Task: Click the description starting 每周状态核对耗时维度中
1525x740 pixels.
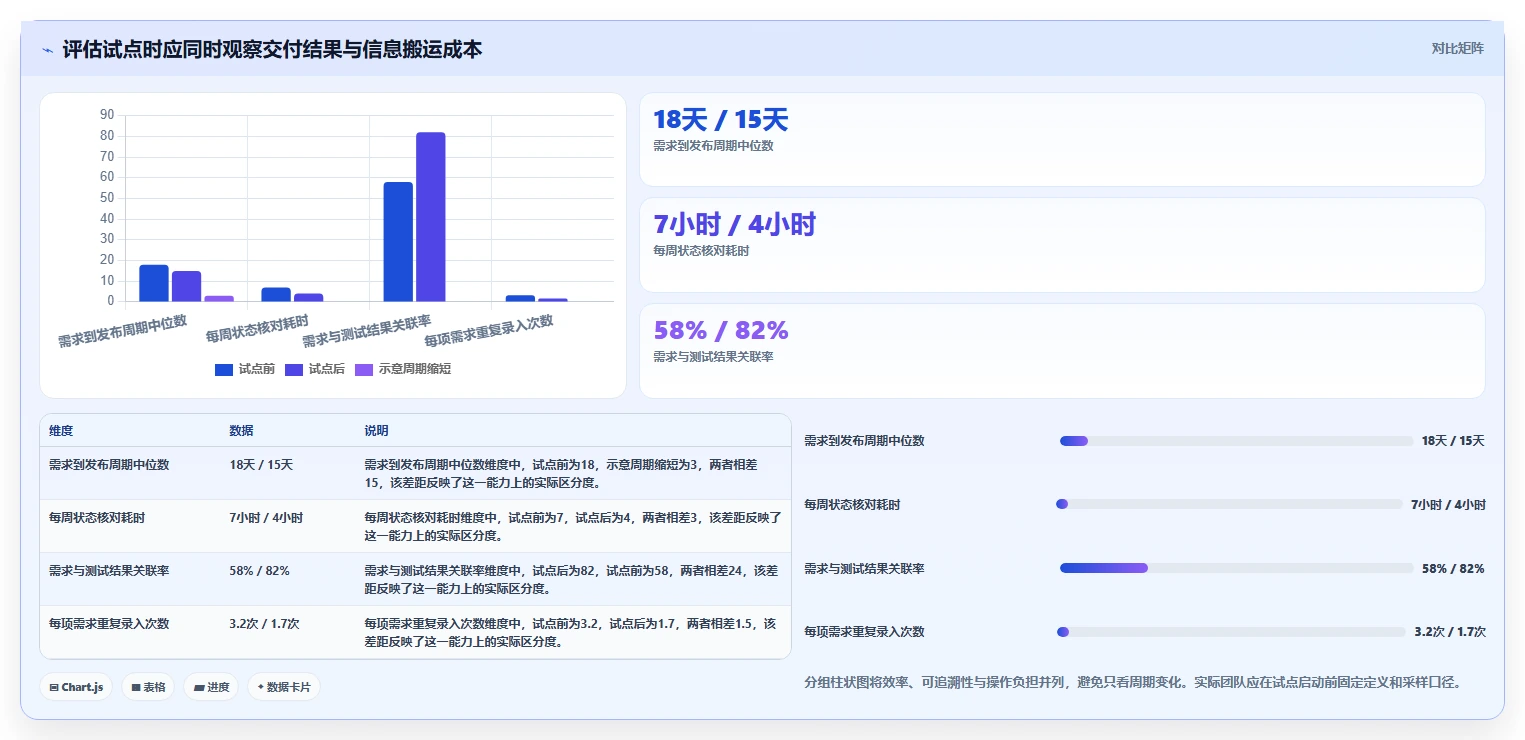Action: tap(572, 527)
